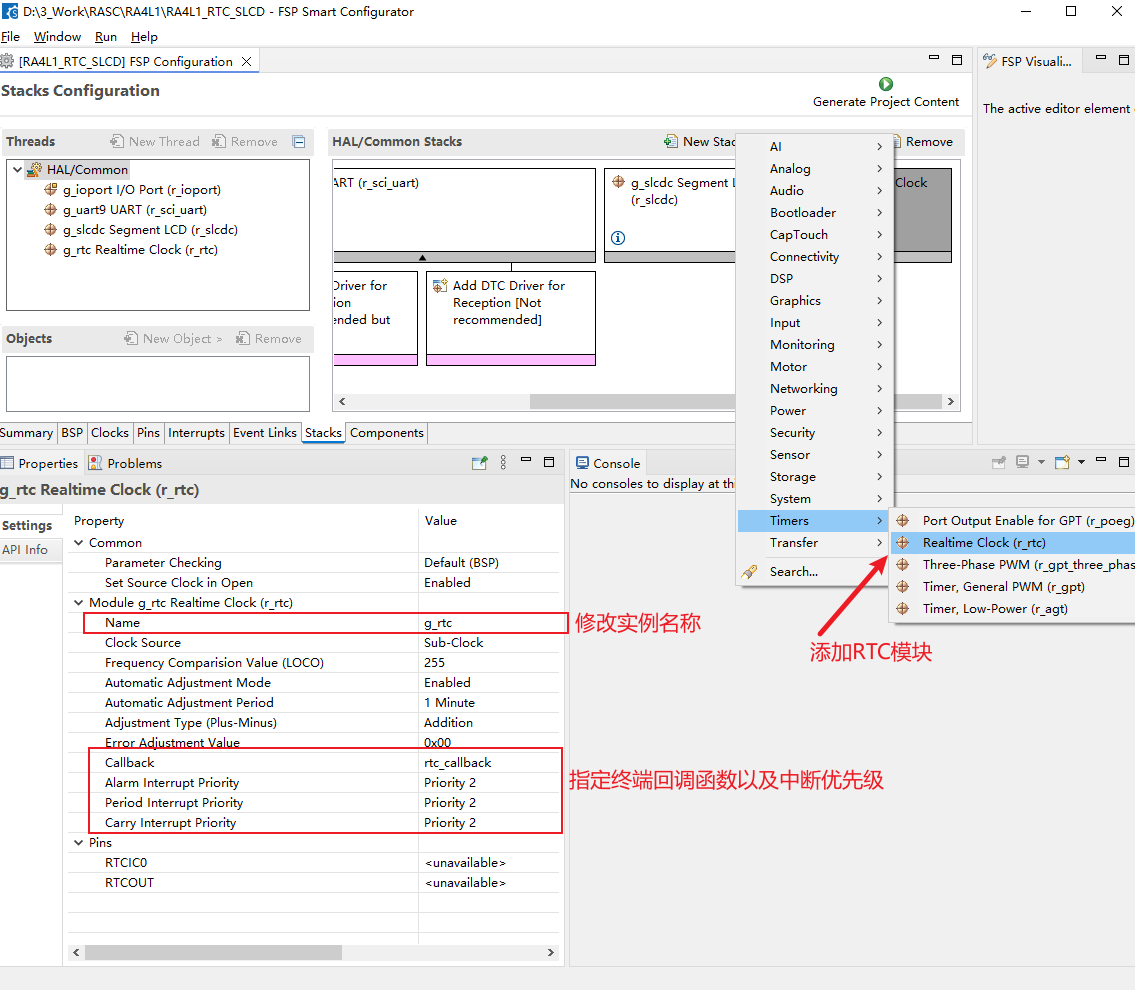The image size is (1135, 990).
Task: Minimize the FSP Configuration editor area
Action: coord(934,57)
